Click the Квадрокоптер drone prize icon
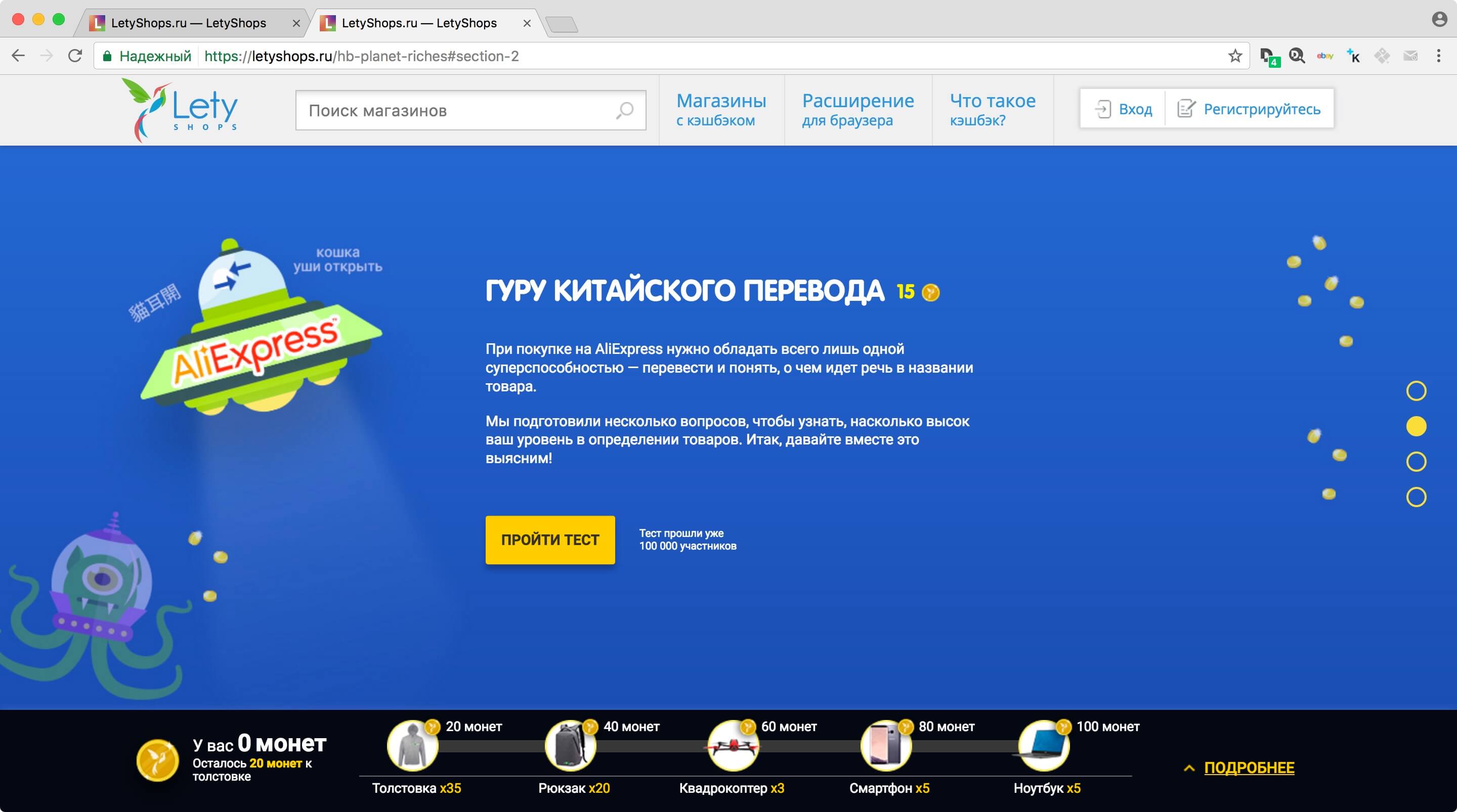This screenshot has width=1457, height=812. [x=733, y=745]
